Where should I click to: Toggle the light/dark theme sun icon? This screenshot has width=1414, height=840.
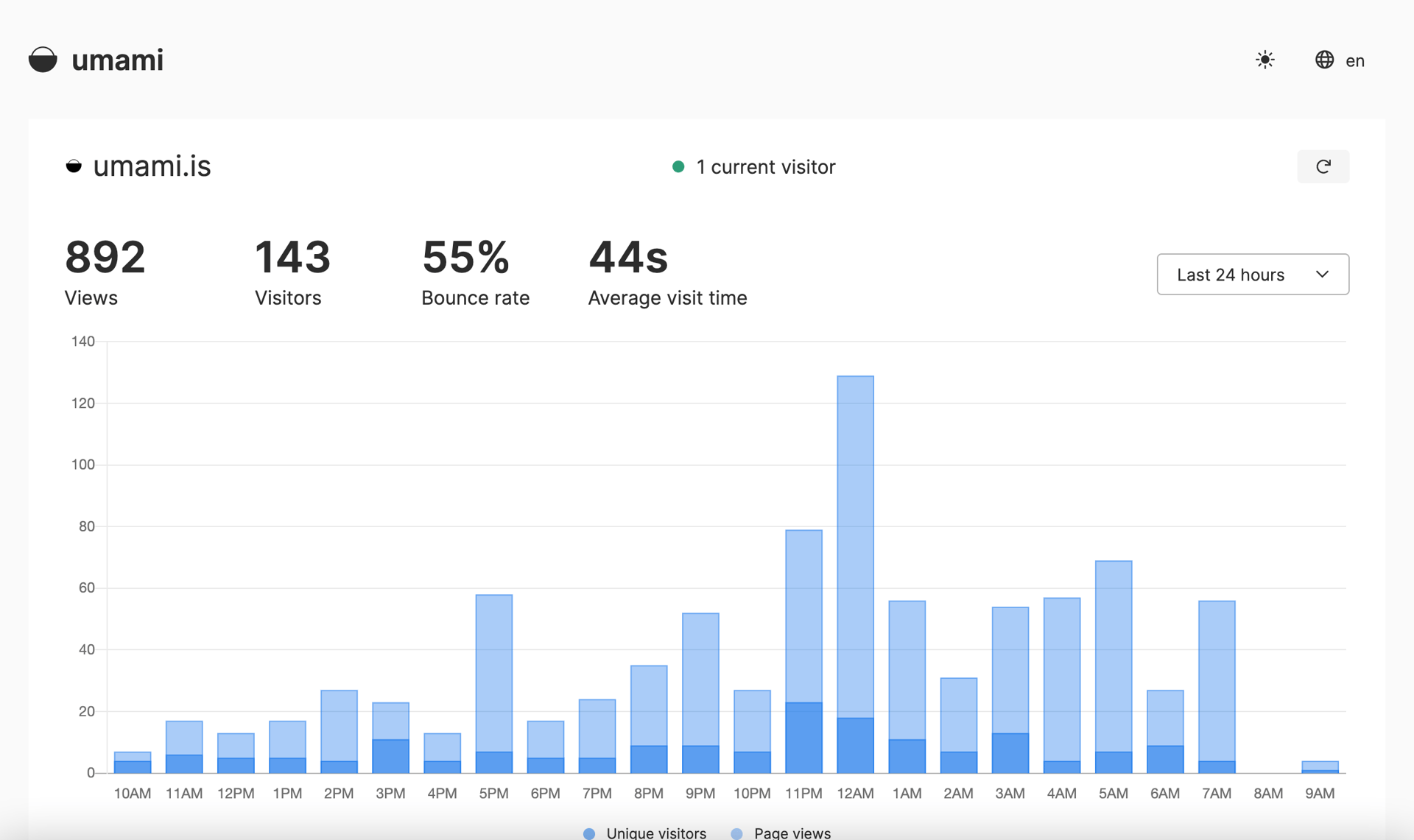(1264, 60)
